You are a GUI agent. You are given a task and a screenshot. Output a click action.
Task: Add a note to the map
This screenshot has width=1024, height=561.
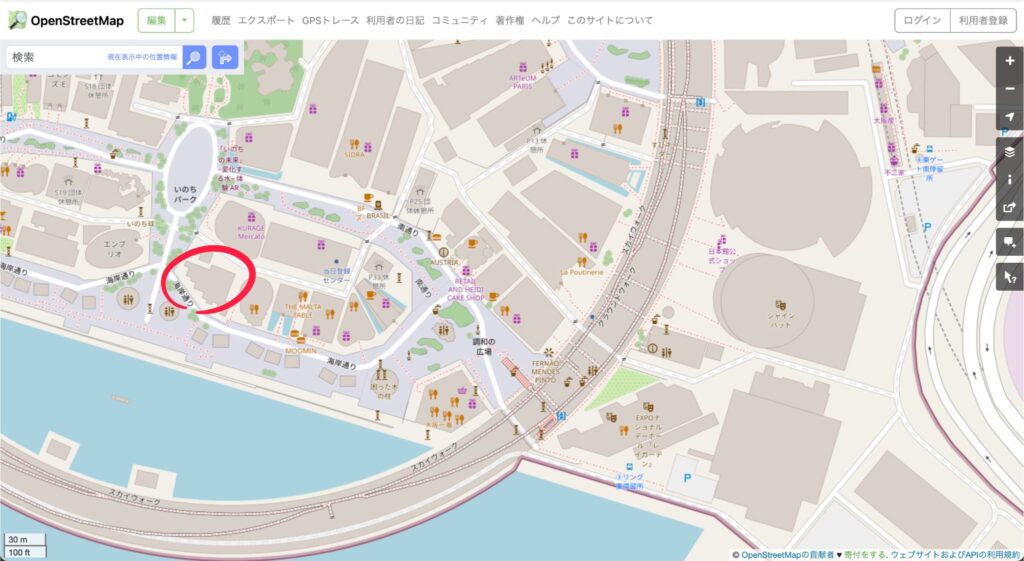[x=1010, y=242]
